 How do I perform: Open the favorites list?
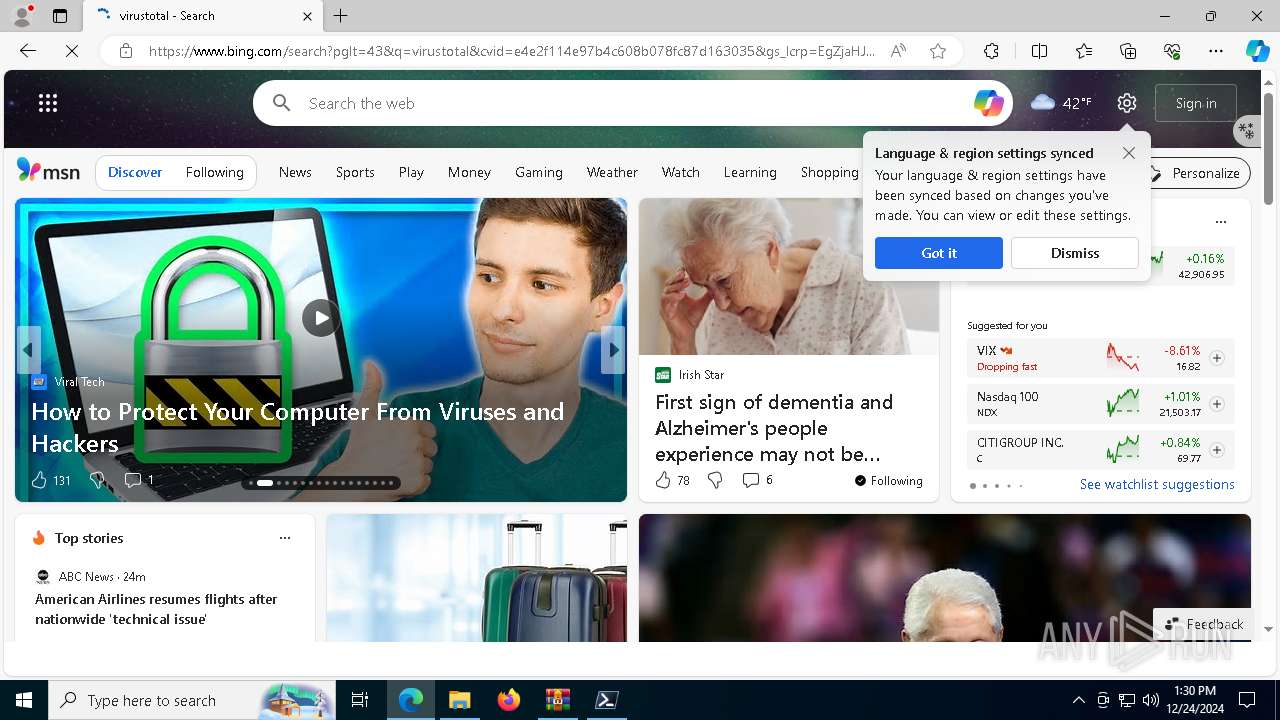point(1084,51)
